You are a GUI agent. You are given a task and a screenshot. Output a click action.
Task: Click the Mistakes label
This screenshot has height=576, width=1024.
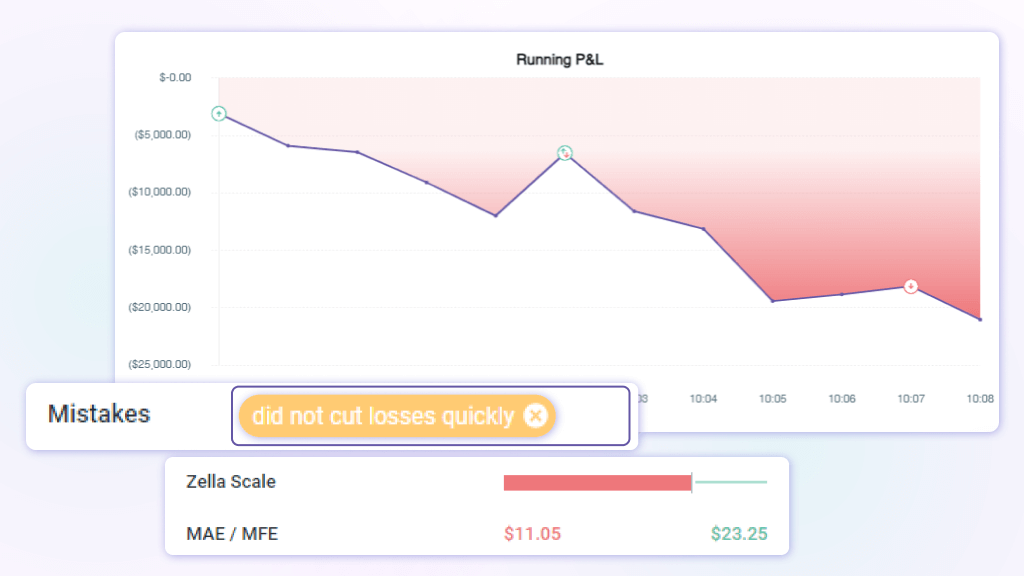[x=99, y=414]
